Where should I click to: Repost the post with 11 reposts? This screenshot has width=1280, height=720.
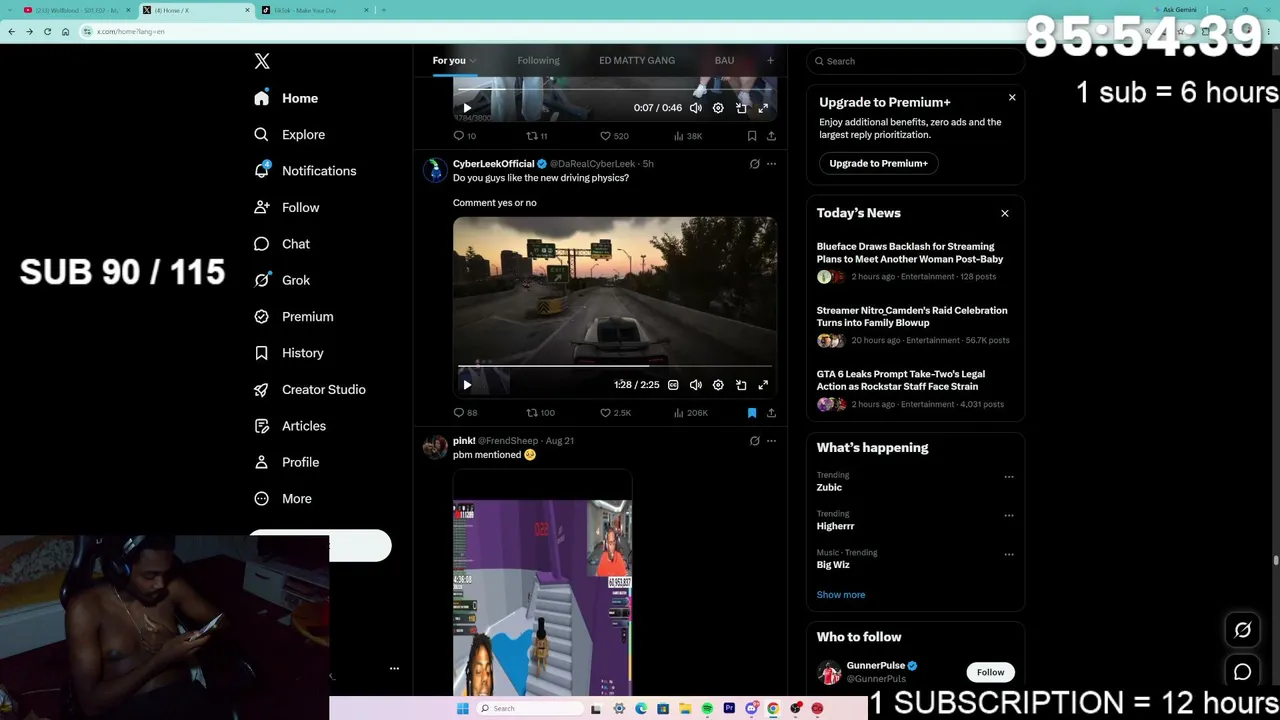(537, 136)
